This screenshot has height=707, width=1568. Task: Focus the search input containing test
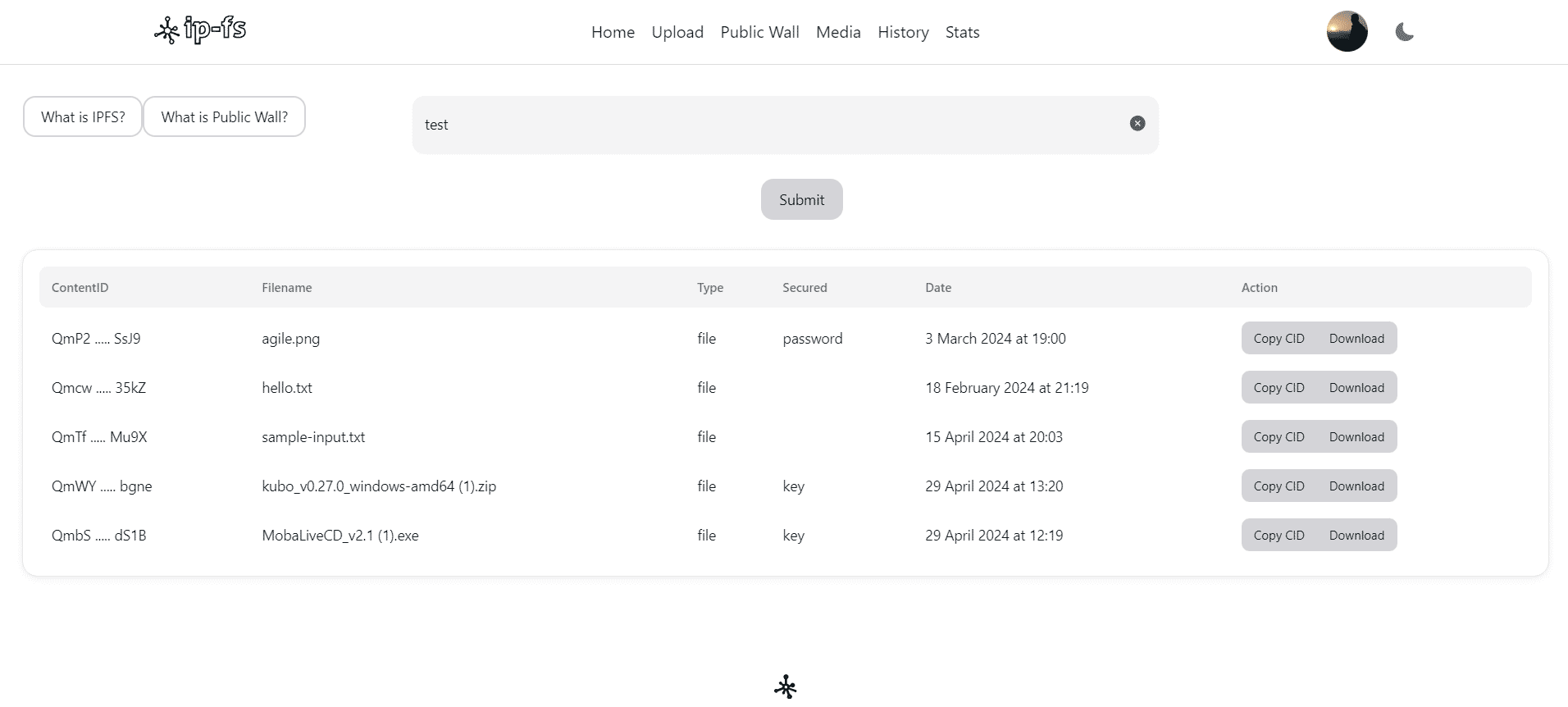coord(771,125)
